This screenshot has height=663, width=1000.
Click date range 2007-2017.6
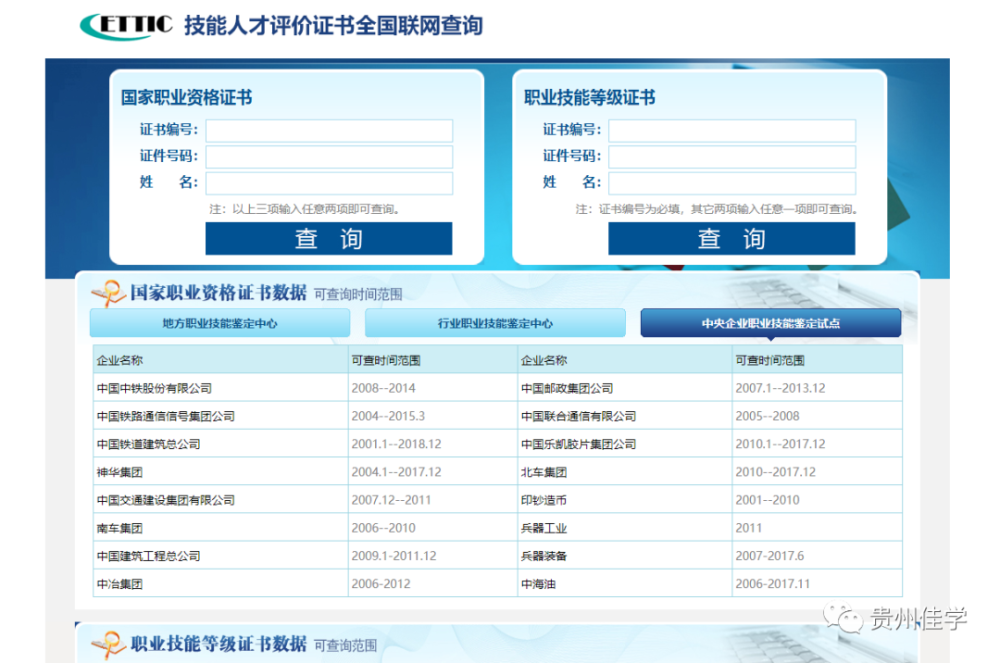point(769,556)
